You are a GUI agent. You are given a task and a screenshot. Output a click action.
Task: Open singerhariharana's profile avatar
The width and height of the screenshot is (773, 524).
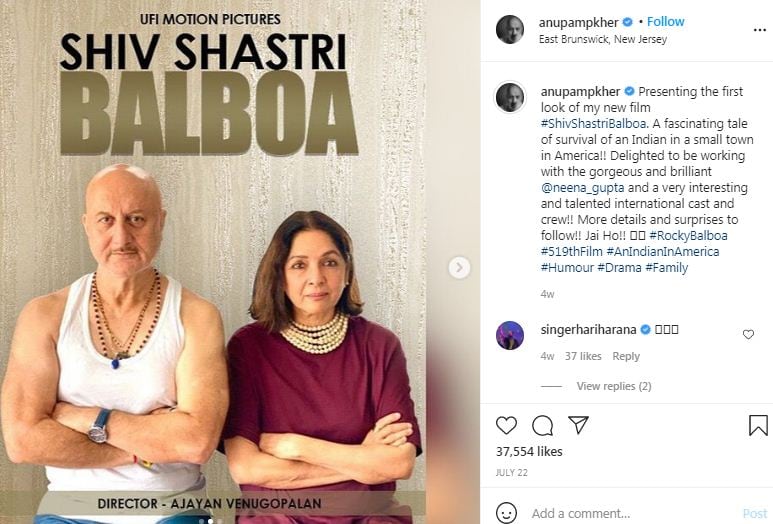point(510,335)
